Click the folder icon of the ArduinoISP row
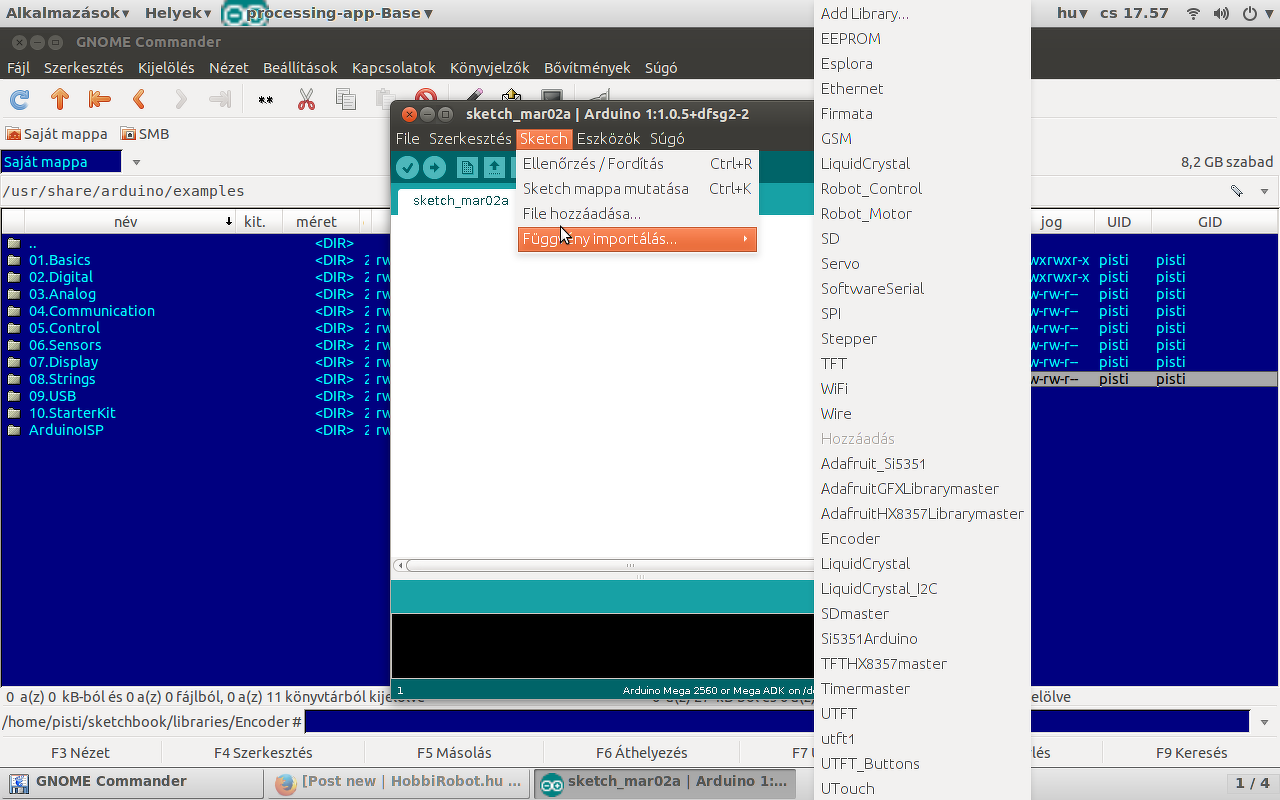 coord(14,430)
